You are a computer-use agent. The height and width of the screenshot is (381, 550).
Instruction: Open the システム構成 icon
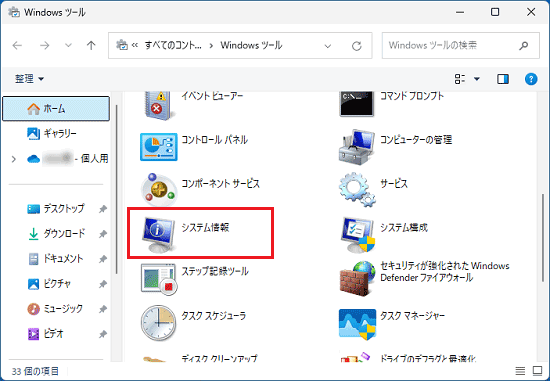(x=357, y=234)
